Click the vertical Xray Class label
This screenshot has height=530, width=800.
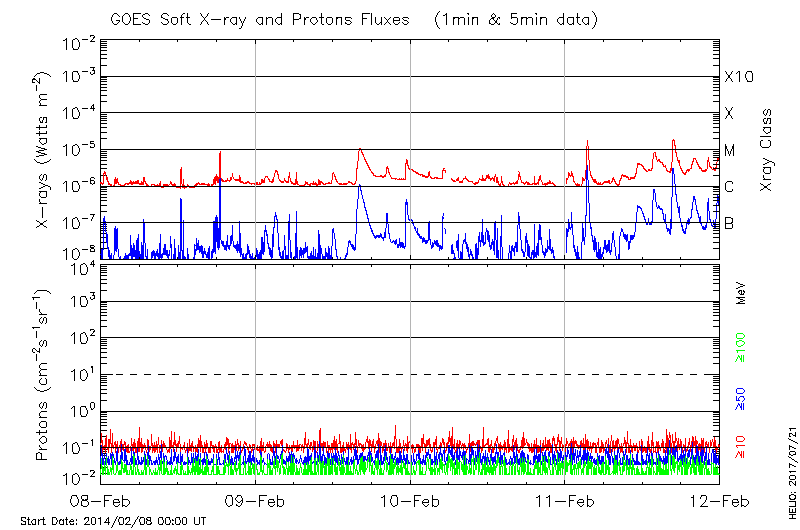[x=767, y=150]
